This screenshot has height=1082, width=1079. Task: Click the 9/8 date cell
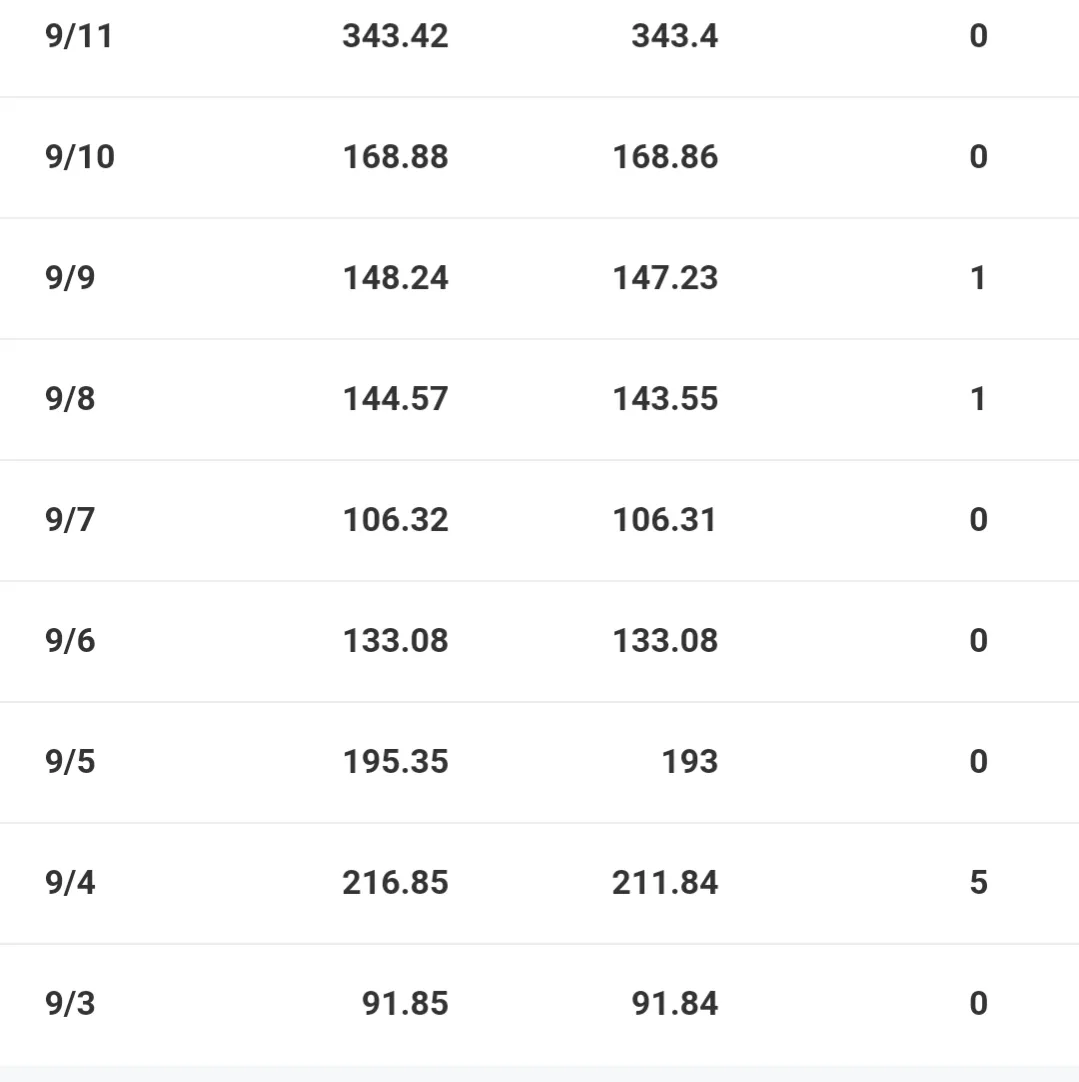(70, 399)
